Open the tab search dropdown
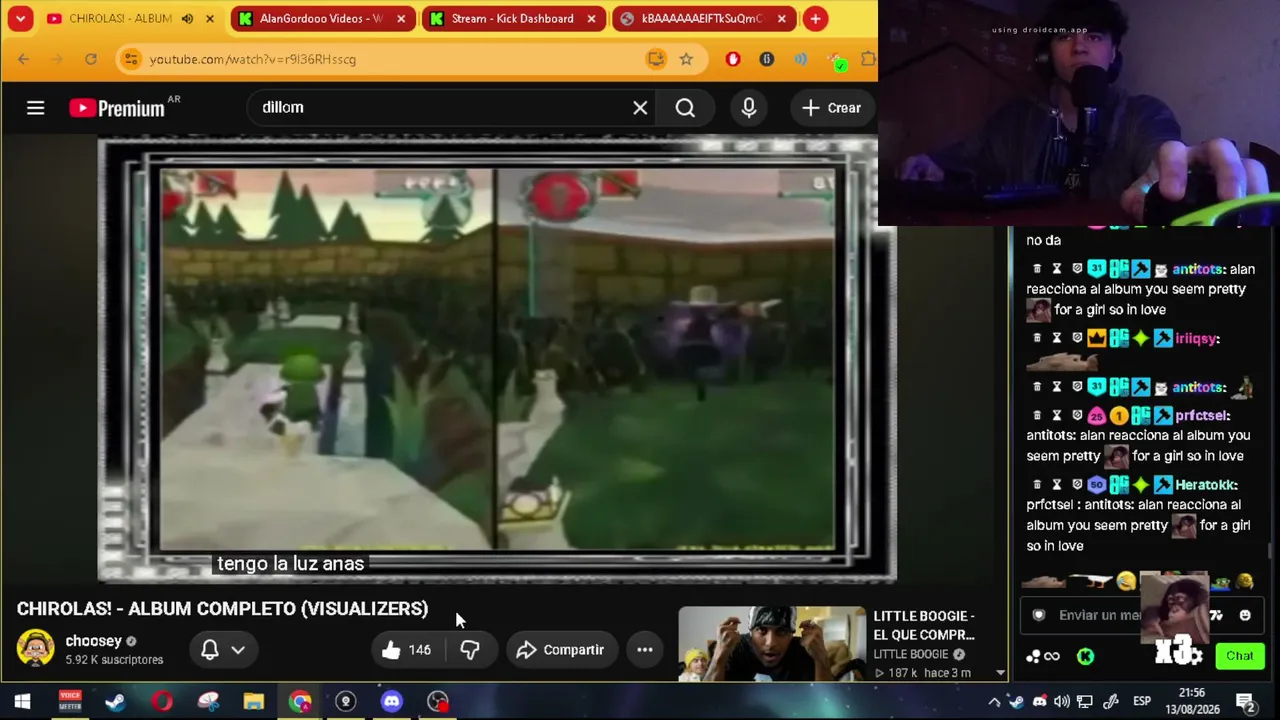The width and height of the screenshot is (1280, 720). tap(20, 18)
